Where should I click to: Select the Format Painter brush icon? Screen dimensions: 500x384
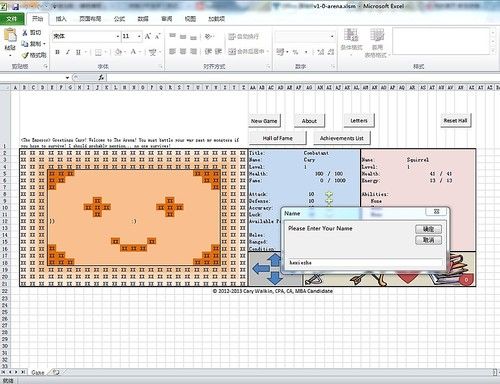(x=25, y=55)
